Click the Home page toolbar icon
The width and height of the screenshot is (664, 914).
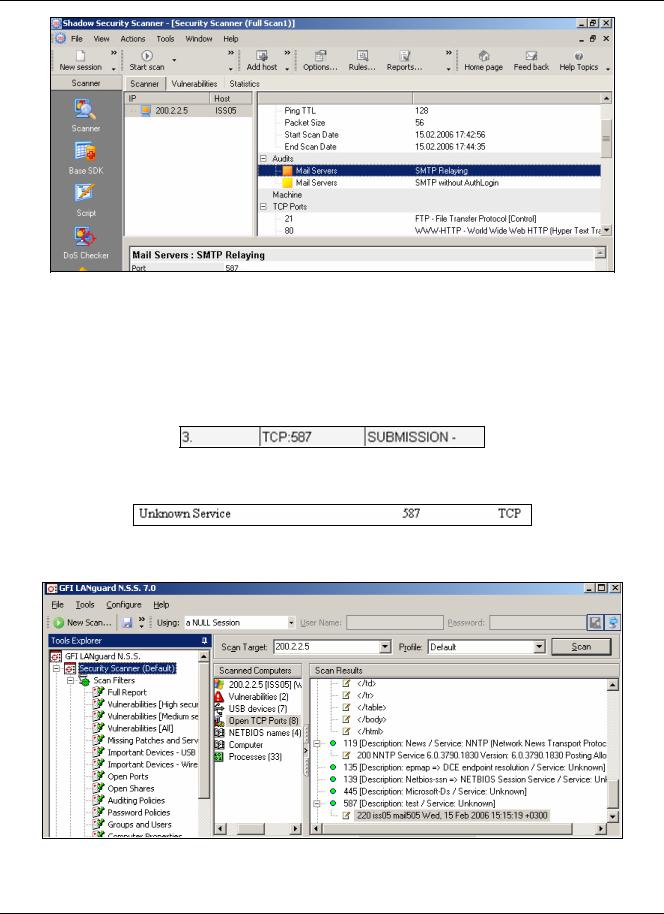[483, 55]
